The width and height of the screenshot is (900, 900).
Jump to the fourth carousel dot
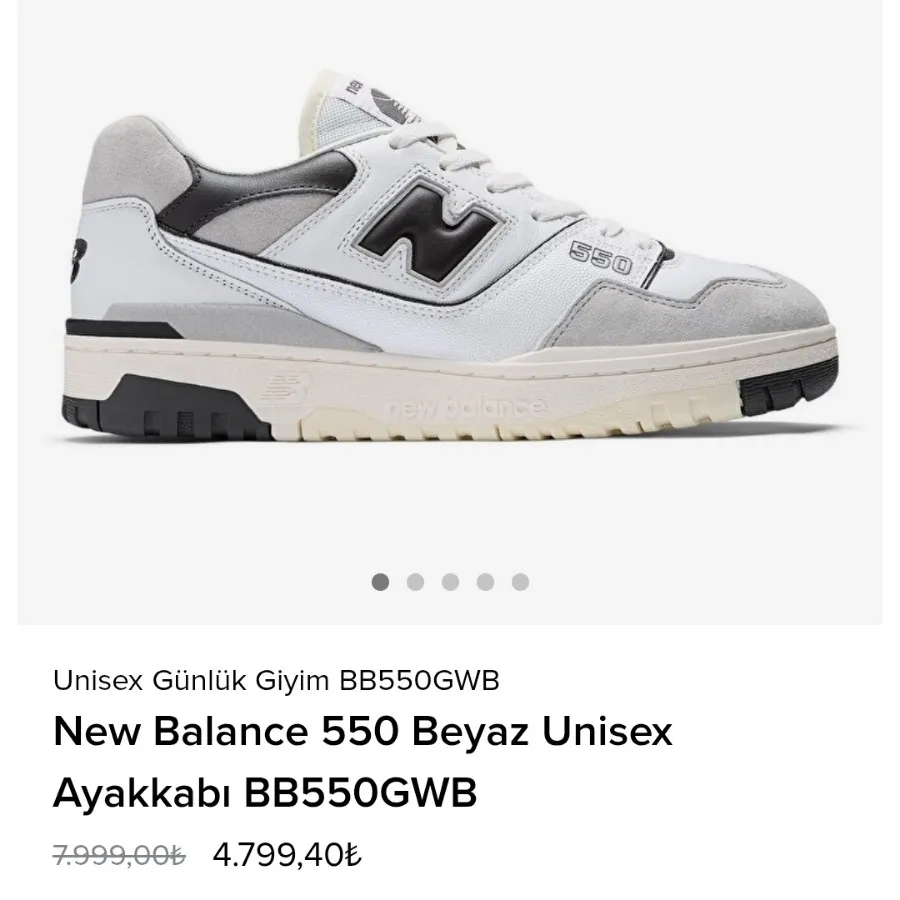click(485, 582)
